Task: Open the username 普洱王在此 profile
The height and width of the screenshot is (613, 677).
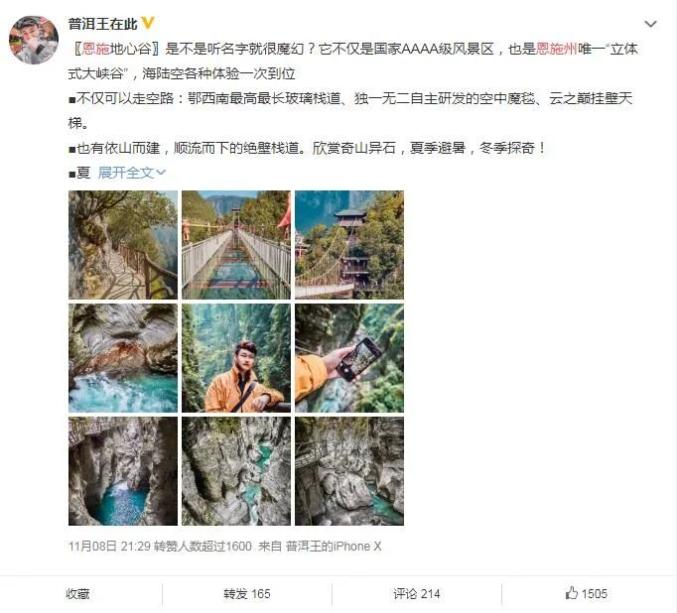Action: (103, 23)
